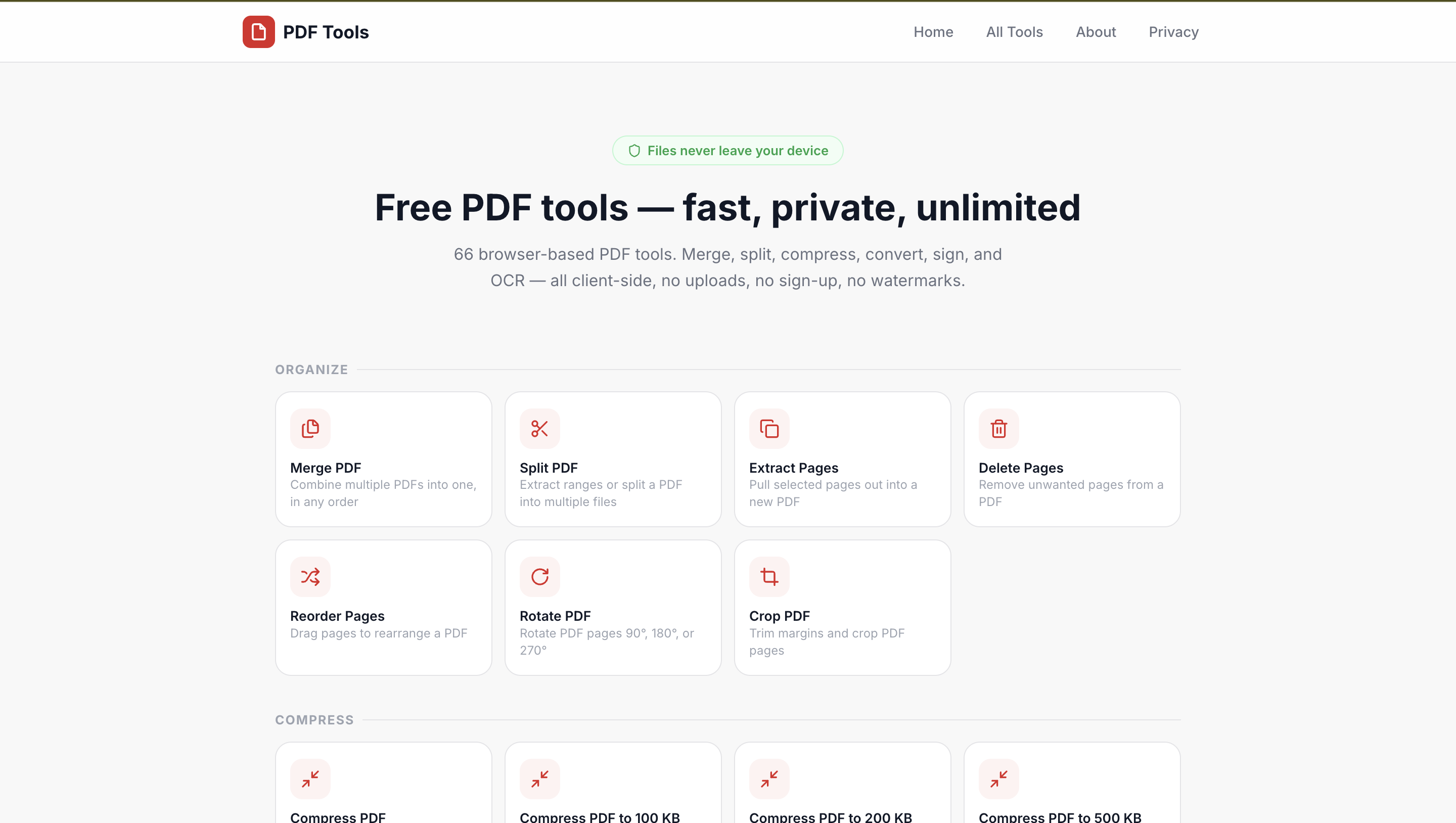
Task: Go to the Home nav link
Action: (933, 32)
